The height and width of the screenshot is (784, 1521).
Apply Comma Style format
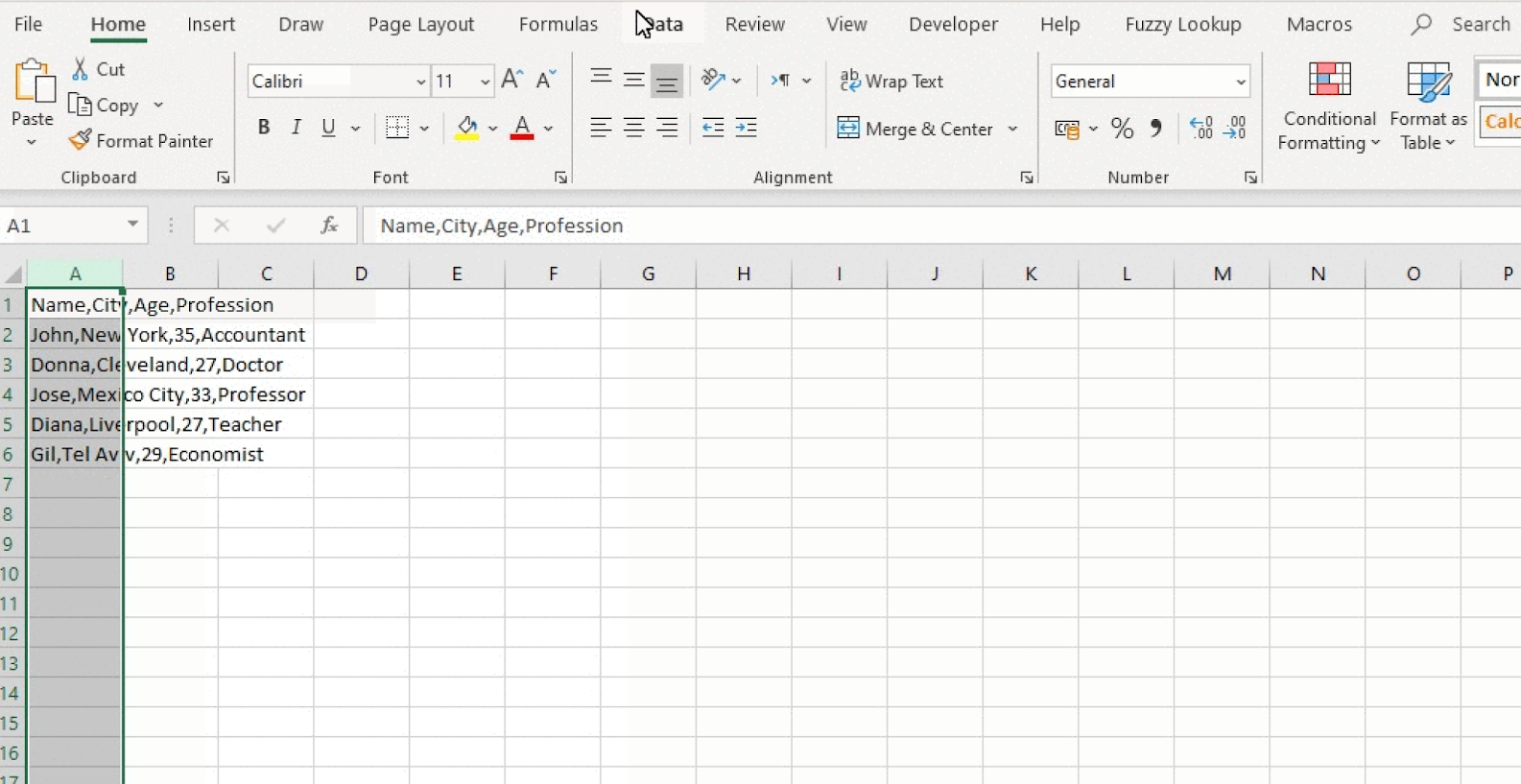1156,129
